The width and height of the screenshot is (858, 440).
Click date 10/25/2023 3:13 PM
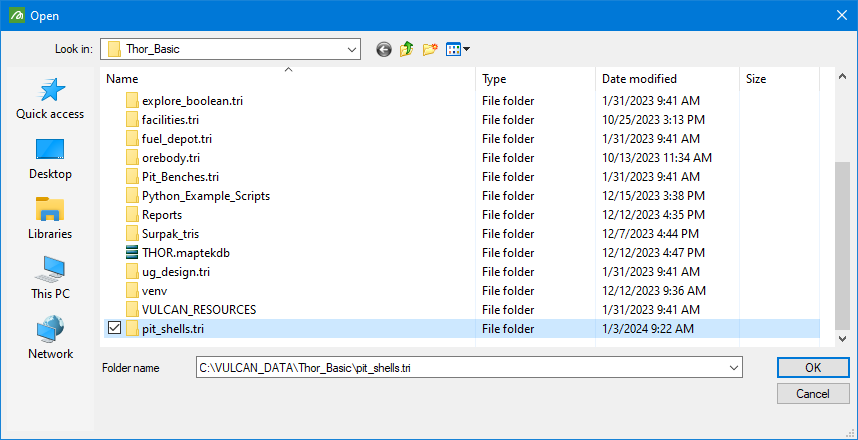pyautogui.click(x=653, y=120)
